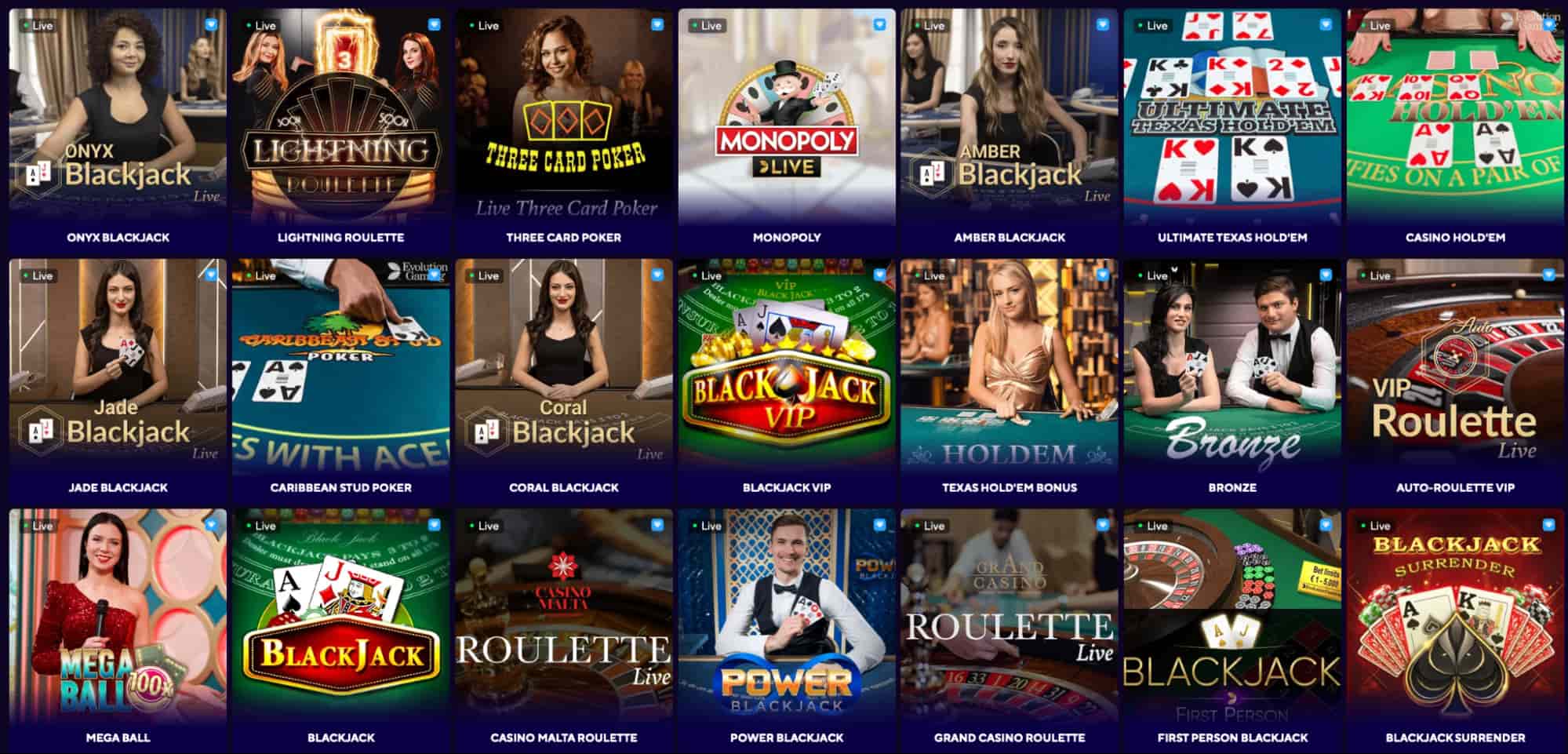This screenshot has width=1568, height=754.
Task: Launch the Caribbean Stud Poker thumbnail
Action: click(x=340, y=367)
